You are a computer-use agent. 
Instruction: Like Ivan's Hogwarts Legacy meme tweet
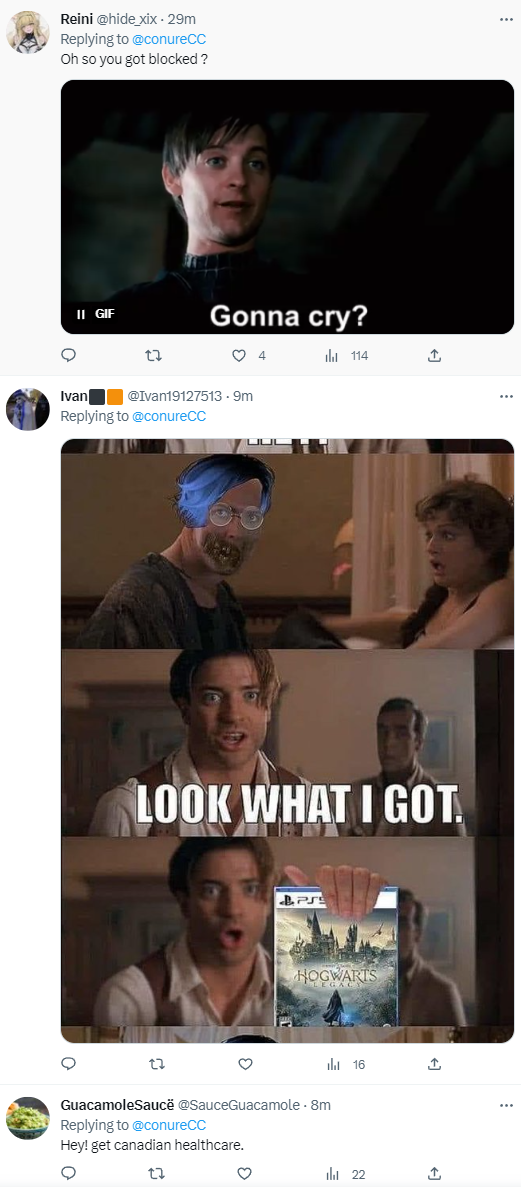coord(245,1064)
